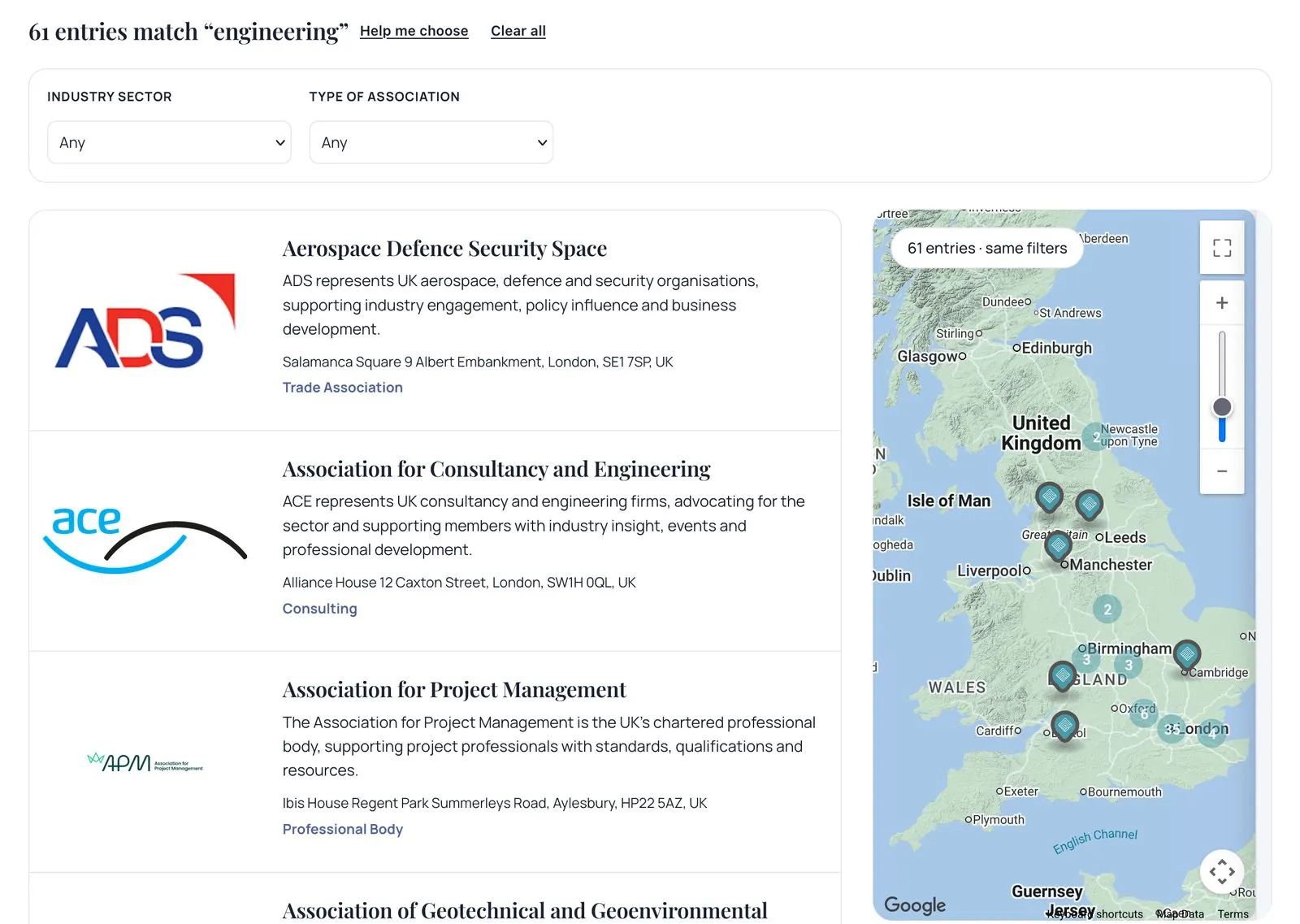Viewport: 1300px width, 924px height.
Task: Open the ADS logo thumbnail
Action: pyautogui.click(x=145, y=321)
